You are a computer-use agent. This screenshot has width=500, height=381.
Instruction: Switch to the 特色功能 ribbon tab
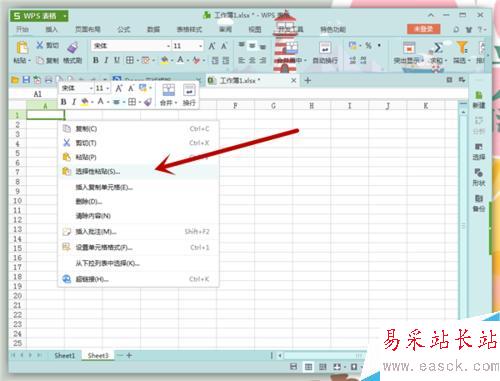click(x=333, y=29)
